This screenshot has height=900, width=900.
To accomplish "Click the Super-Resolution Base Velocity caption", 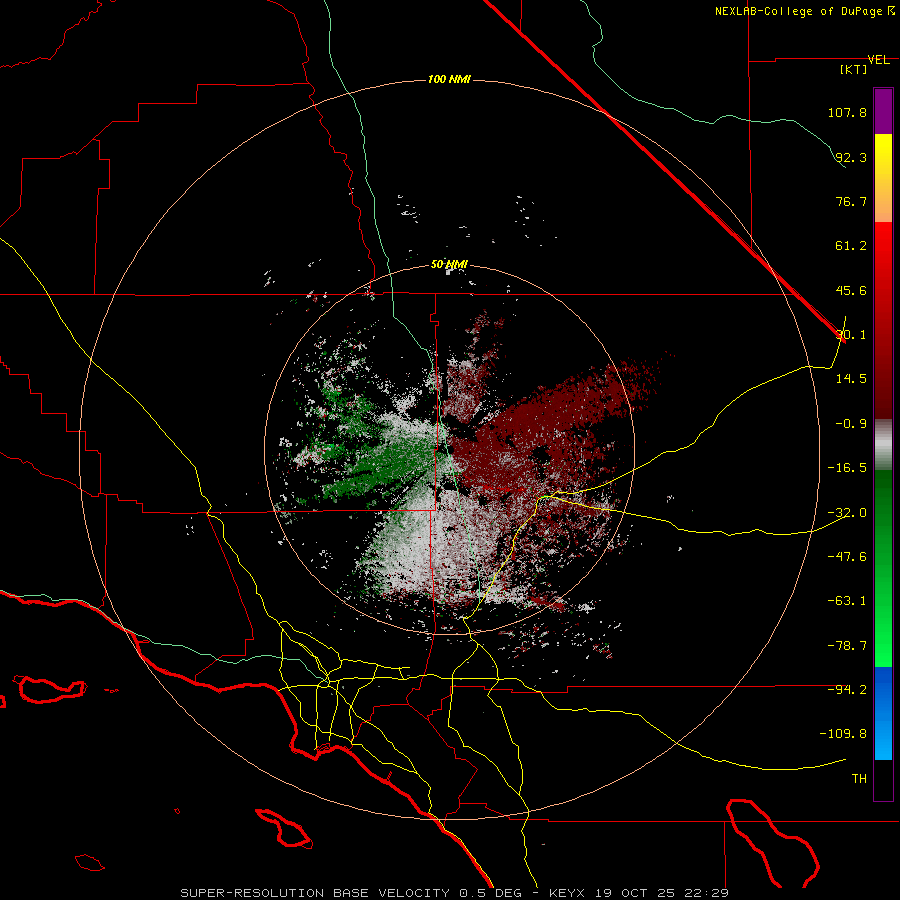I will coord(455,893).
